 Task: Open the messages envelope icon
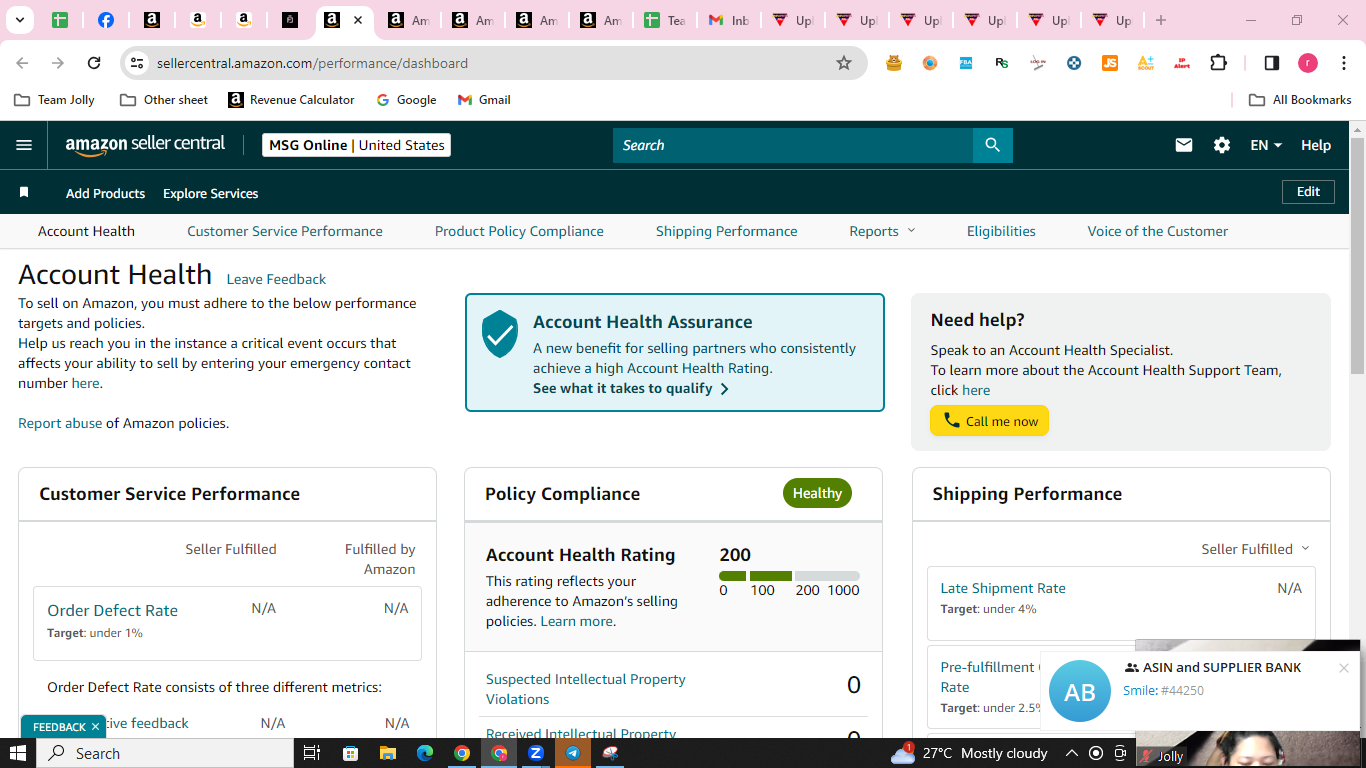tap(1184, 145)
